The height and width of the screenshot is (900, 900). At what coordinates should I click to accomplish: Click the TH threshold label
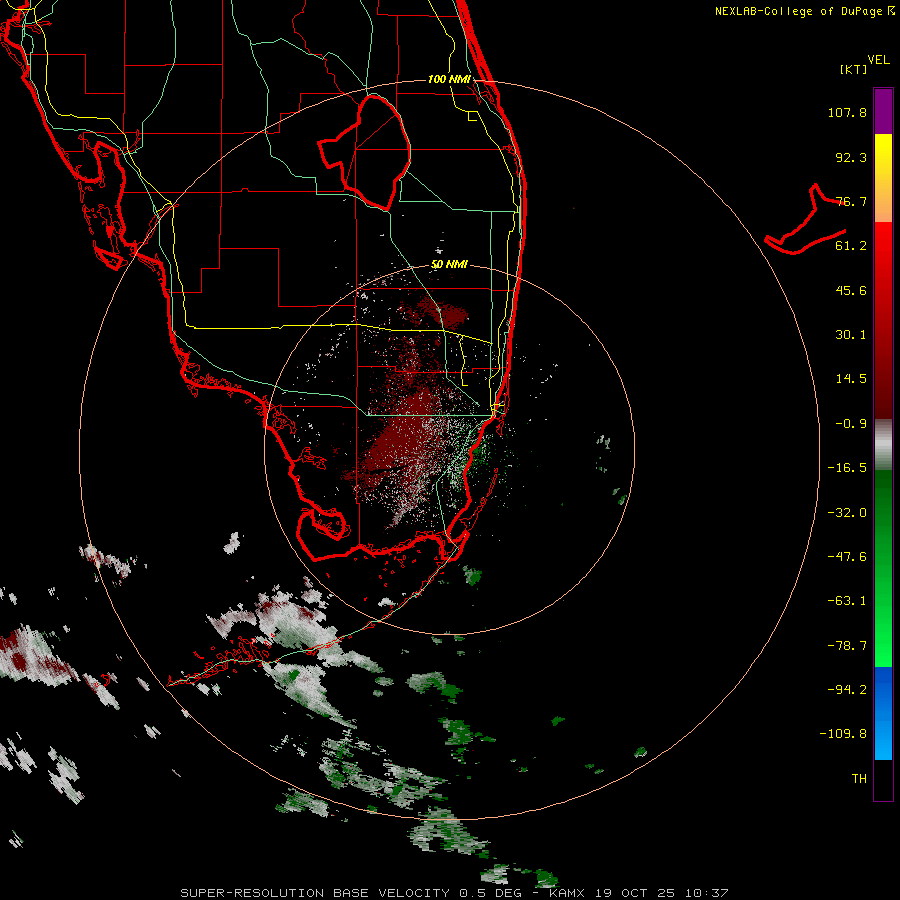[859, 779]
